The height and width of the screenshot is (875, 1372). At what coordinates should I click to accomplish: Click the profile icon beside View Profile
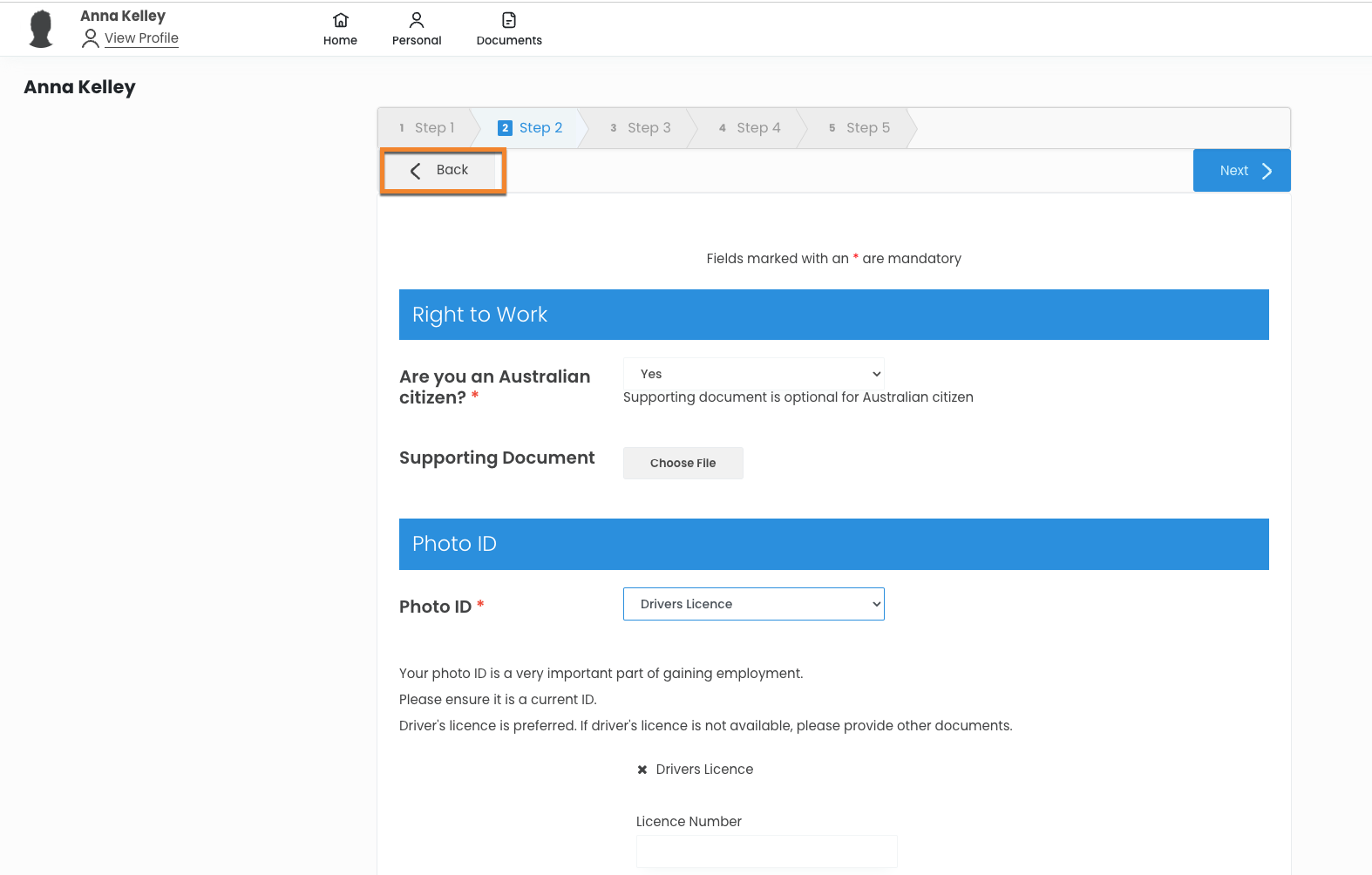[90, 38]
